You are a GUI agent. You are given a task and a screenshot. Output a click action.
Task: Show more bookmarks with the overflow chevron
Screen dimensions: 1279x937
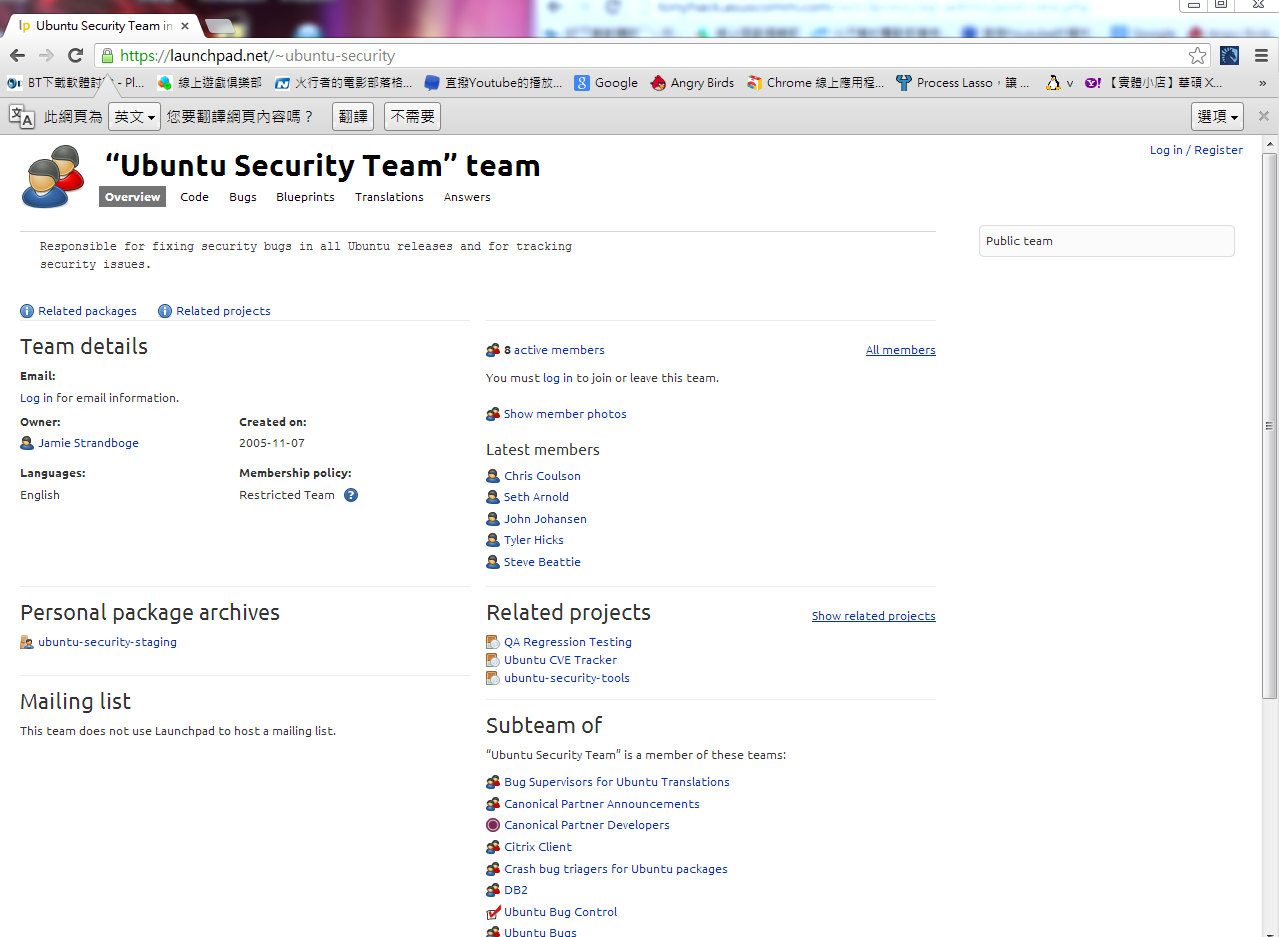click(x=1264, y=83)
